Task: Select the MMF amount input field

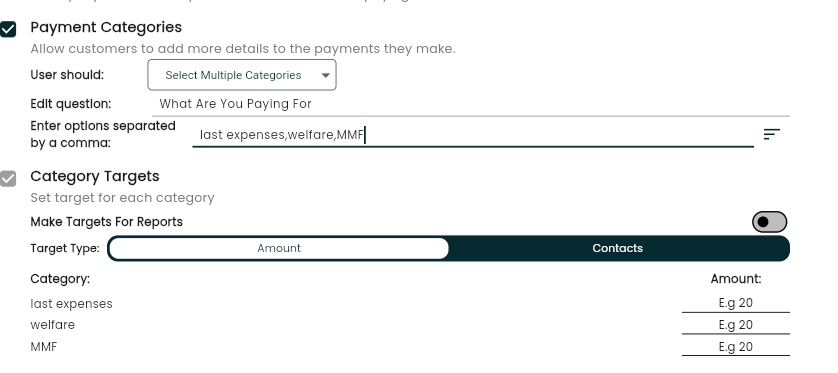Action: pos(735,347)
